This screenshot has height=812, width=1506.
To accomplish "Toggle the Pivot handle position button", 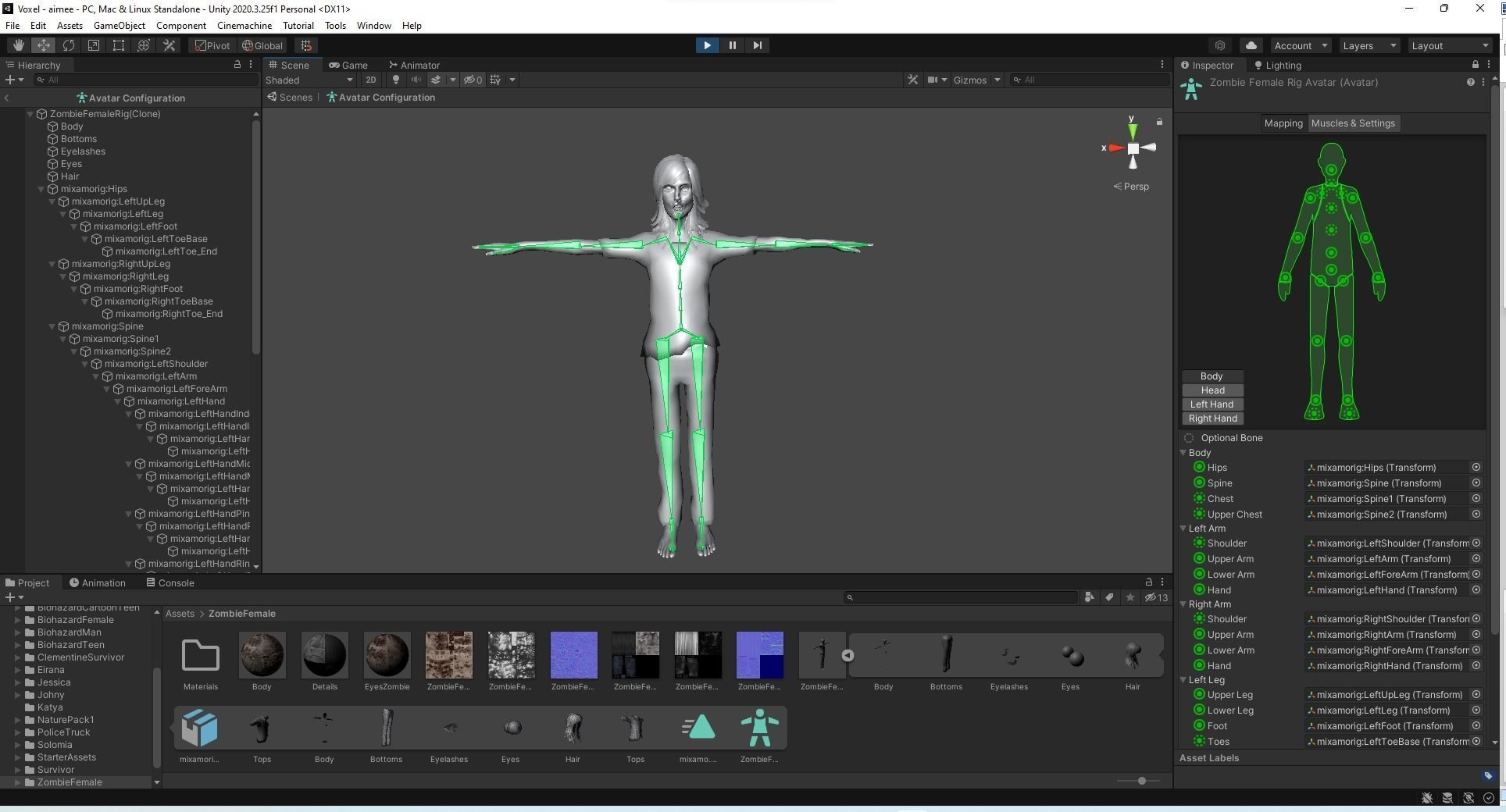I will 212,45.
